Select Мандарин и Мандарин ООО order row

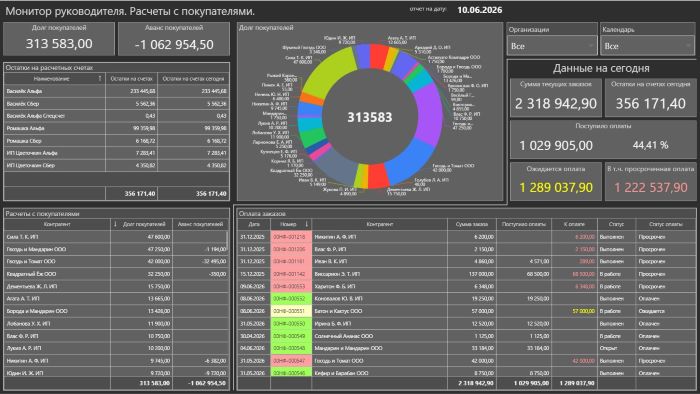(466, 348)
